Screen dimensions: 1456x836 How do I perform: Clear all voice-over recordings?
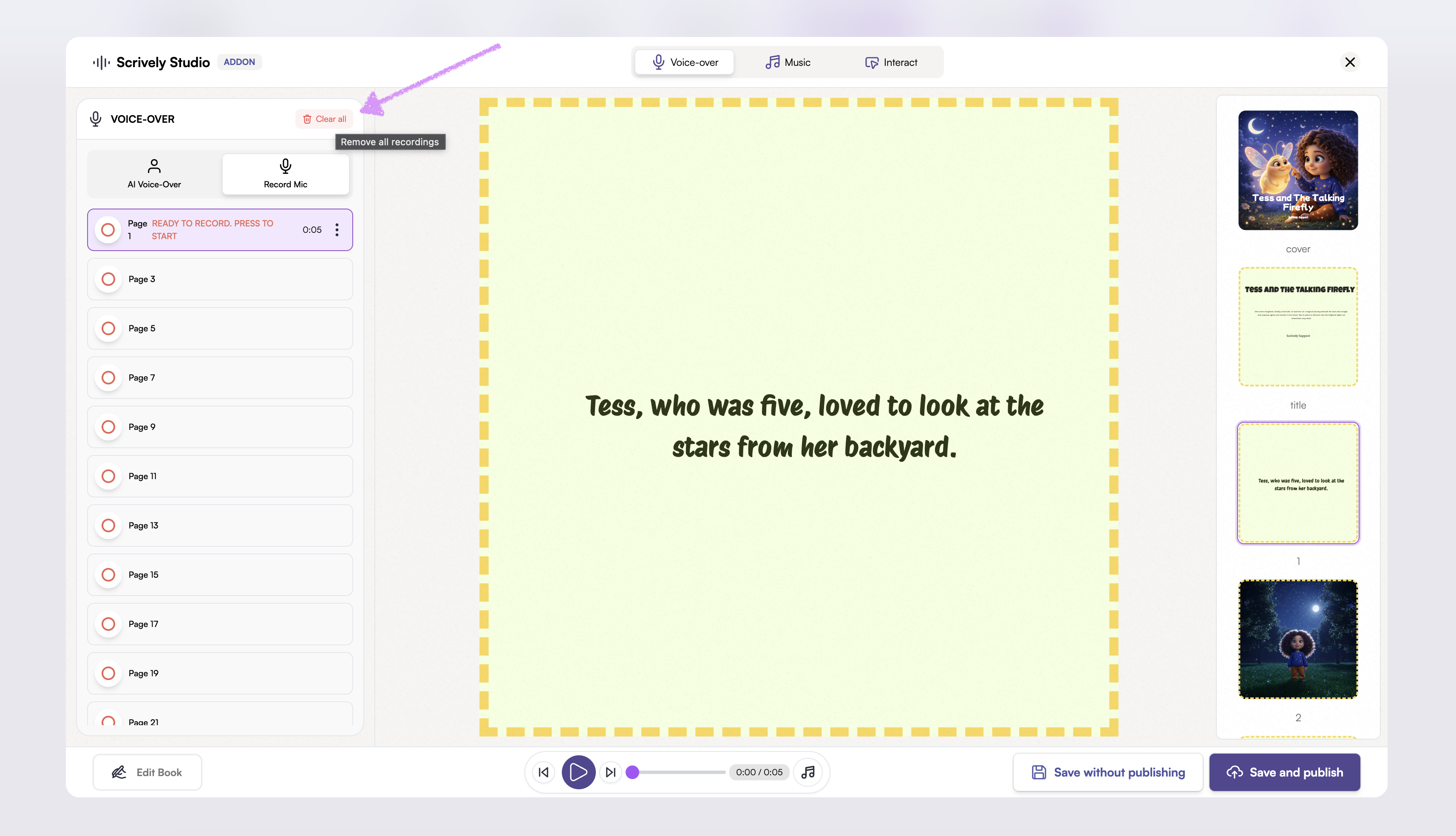(325, 119)
